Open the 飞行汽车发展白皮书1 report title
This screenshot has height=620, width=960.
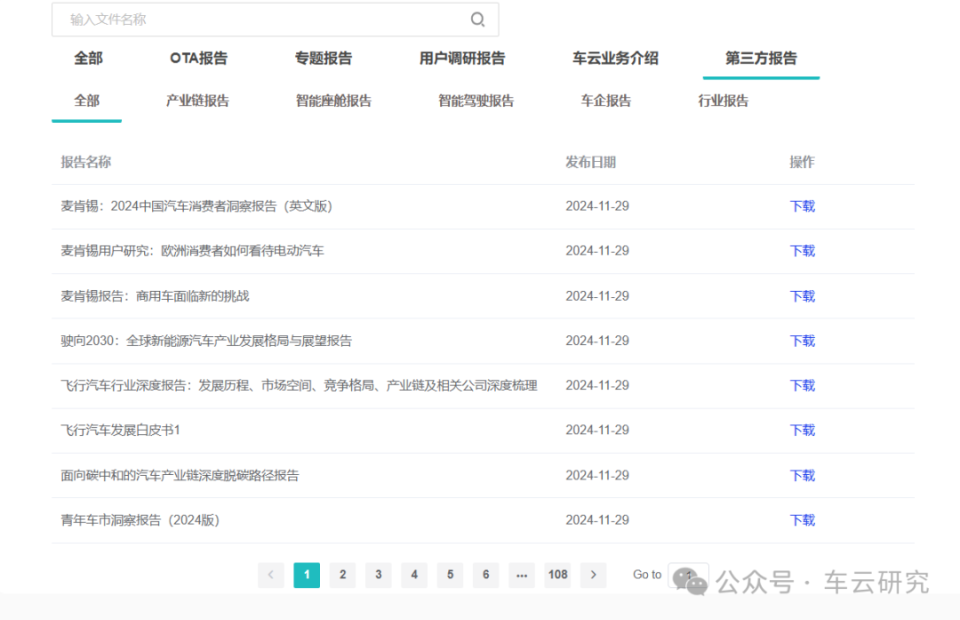click(120, 430)
